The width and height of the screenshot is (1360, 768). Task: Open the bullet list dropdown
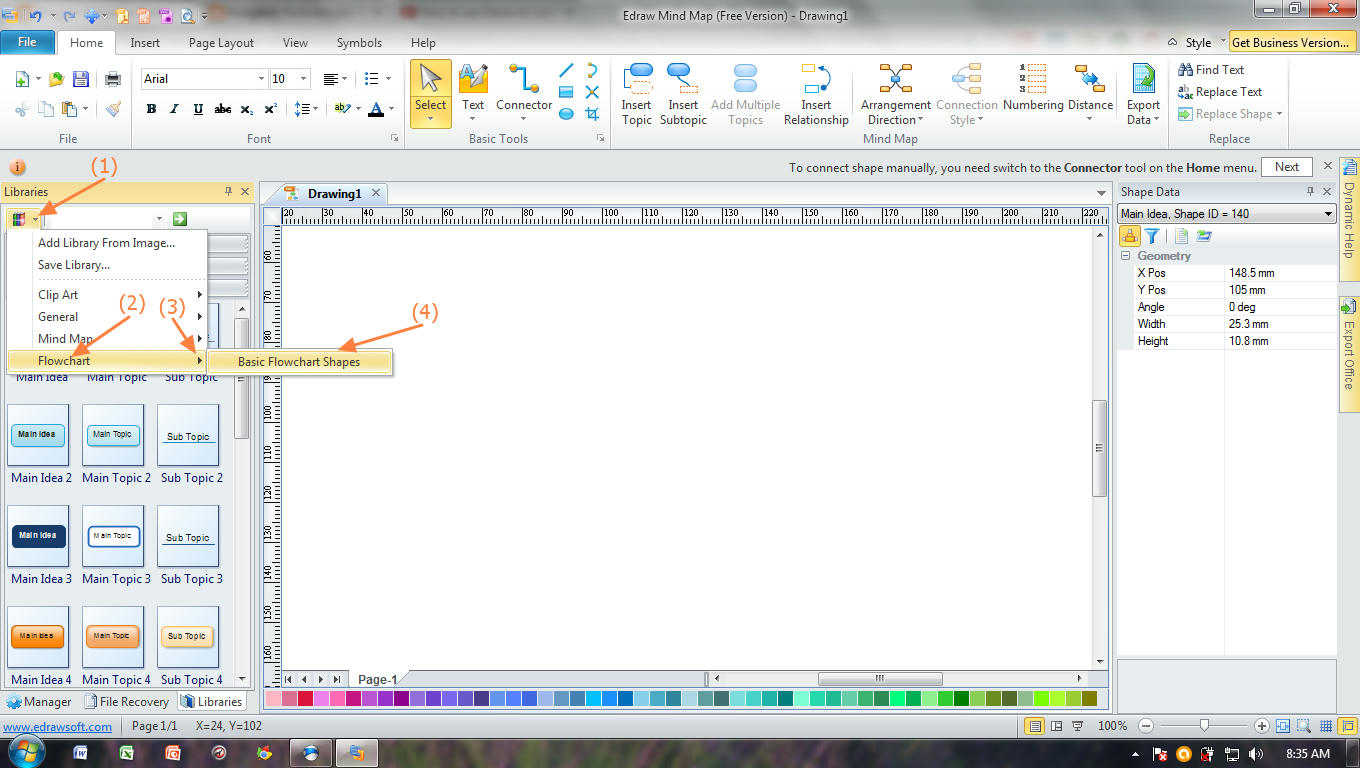point(387,79)
